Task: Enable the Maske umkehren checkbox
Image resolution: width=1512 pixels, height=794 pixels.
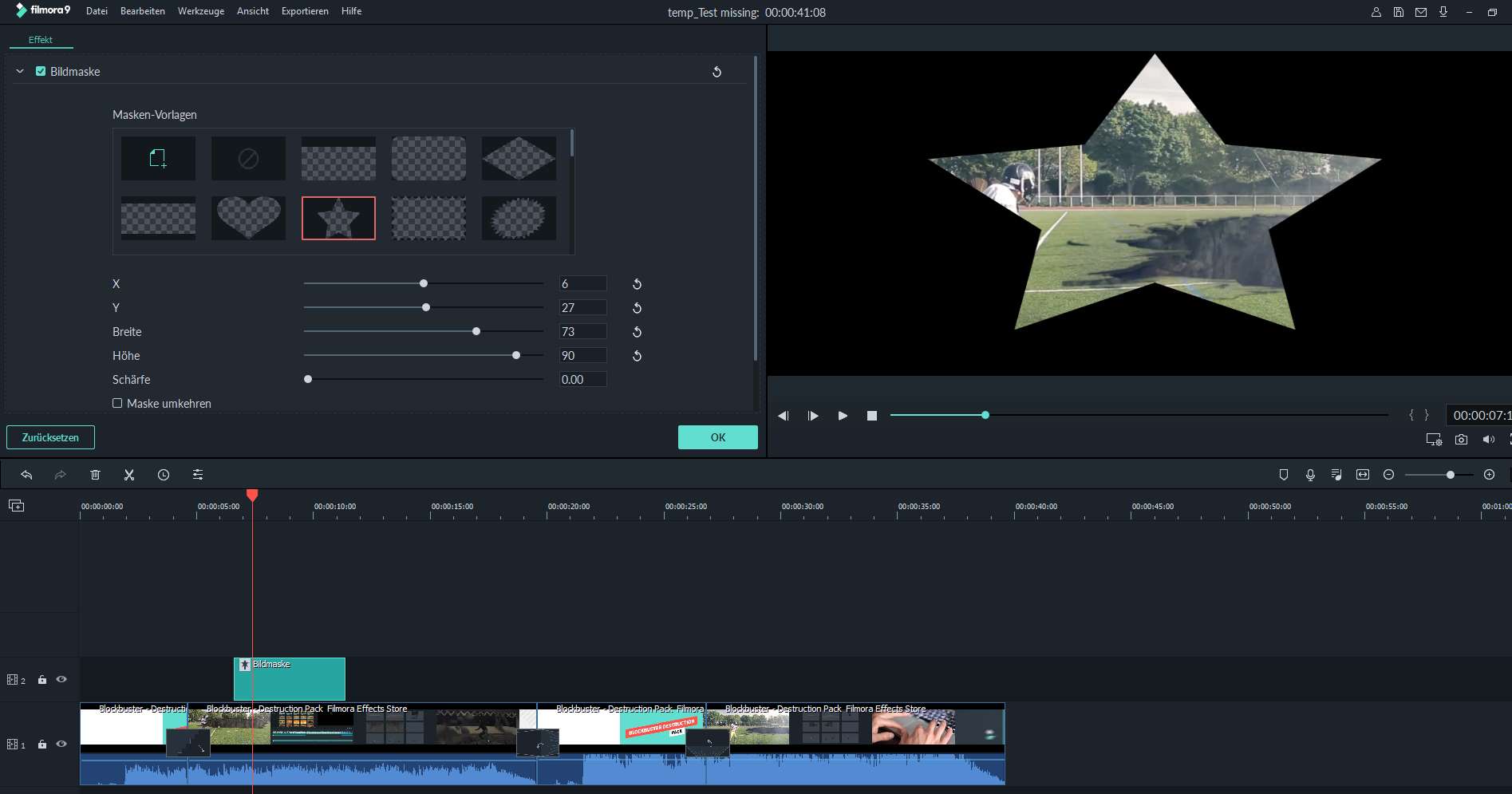Action: tap(117, 403)
